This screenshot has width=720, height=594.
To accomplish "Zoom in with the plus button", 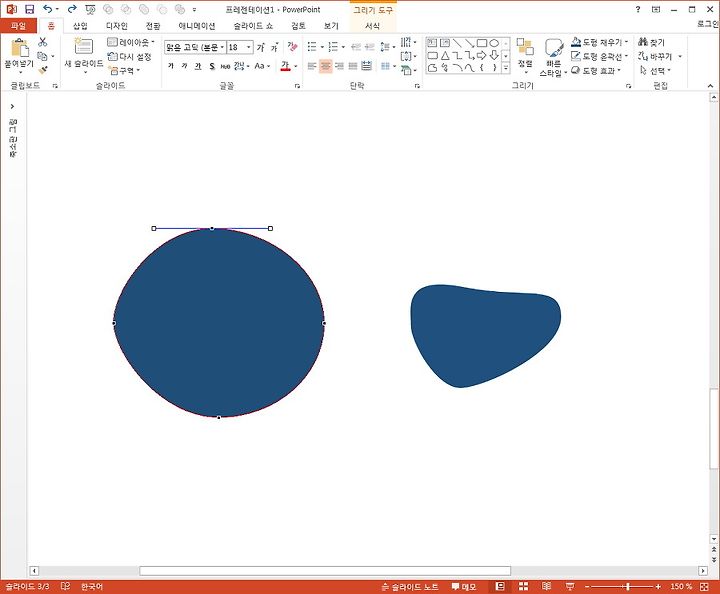I will 658,587.
